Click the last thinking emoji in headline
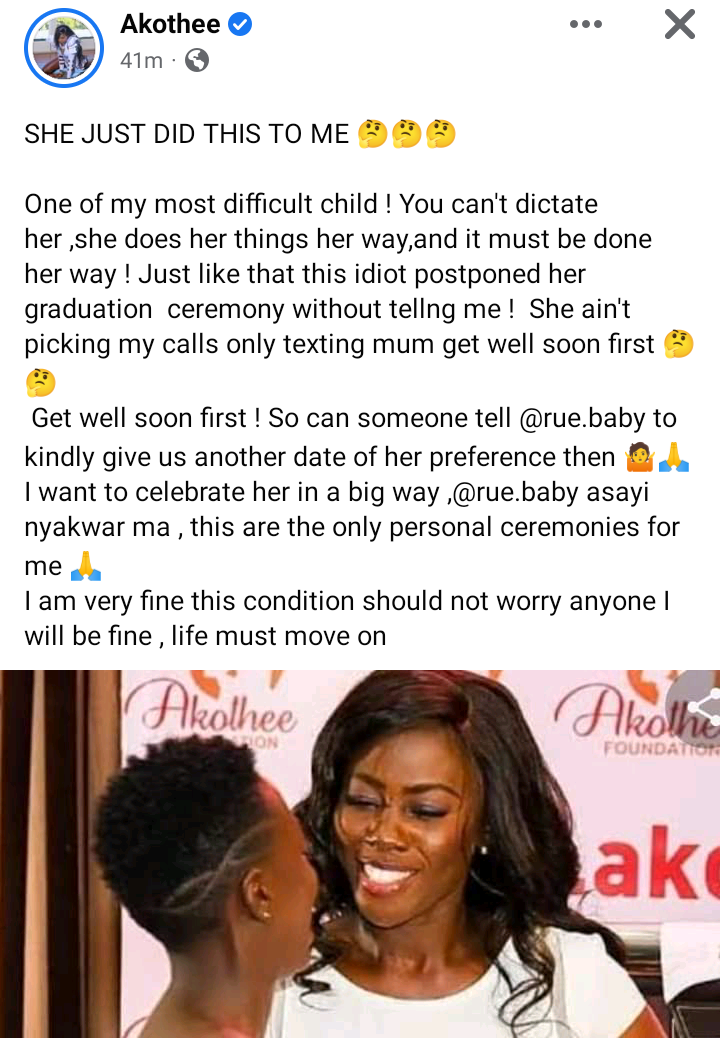 tap(441, 134)
